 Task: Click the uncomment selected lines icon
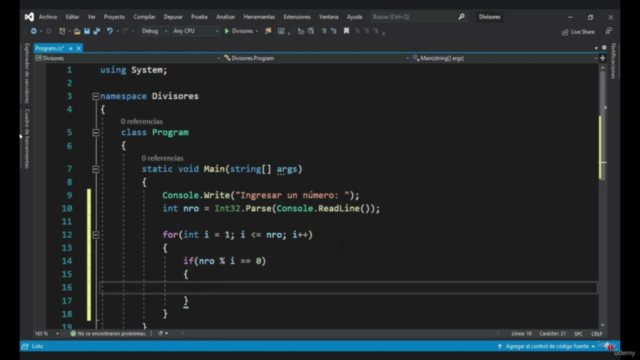[x=311, y=31]
